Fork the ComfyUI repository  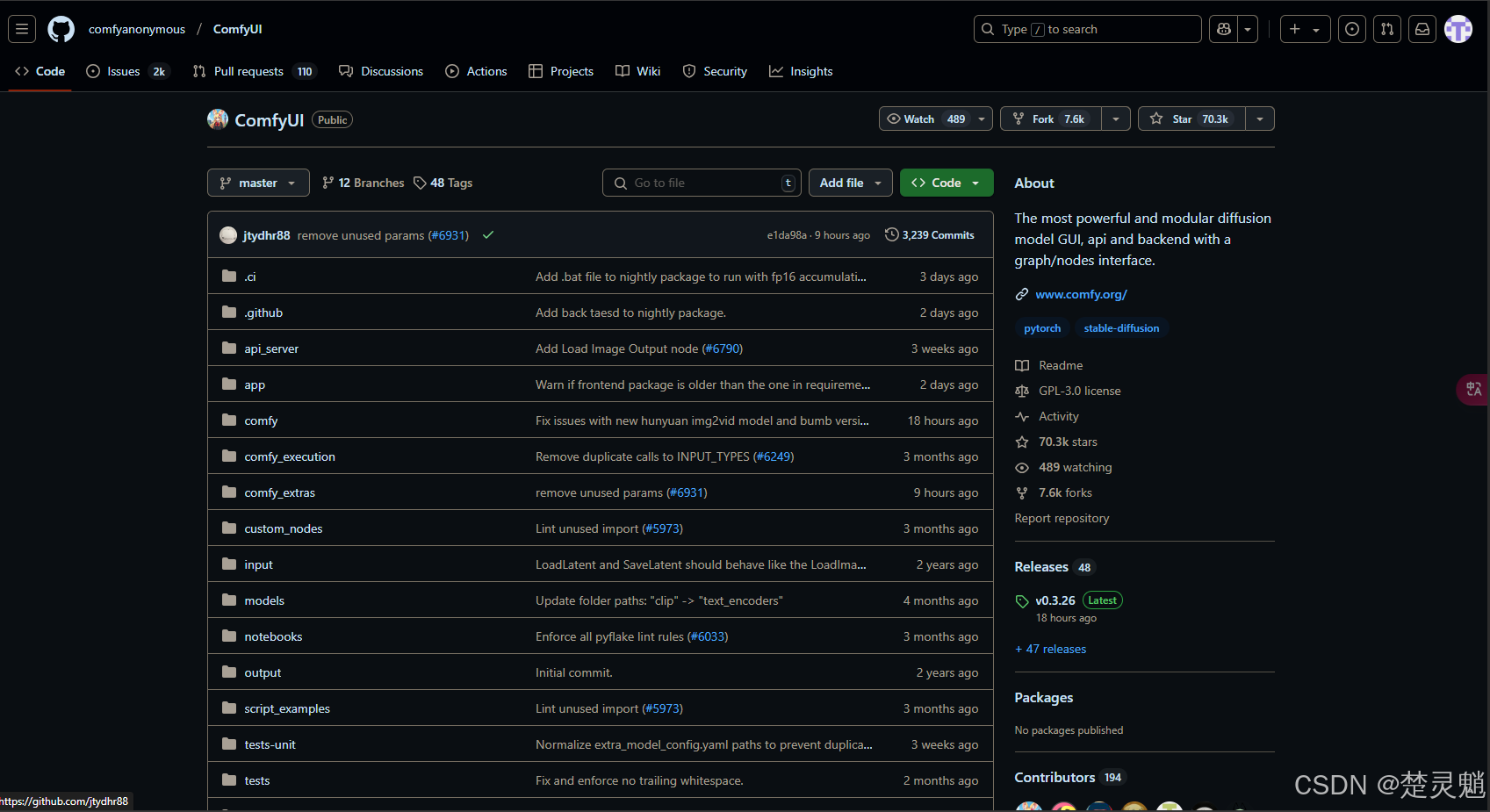(1051, 119)
